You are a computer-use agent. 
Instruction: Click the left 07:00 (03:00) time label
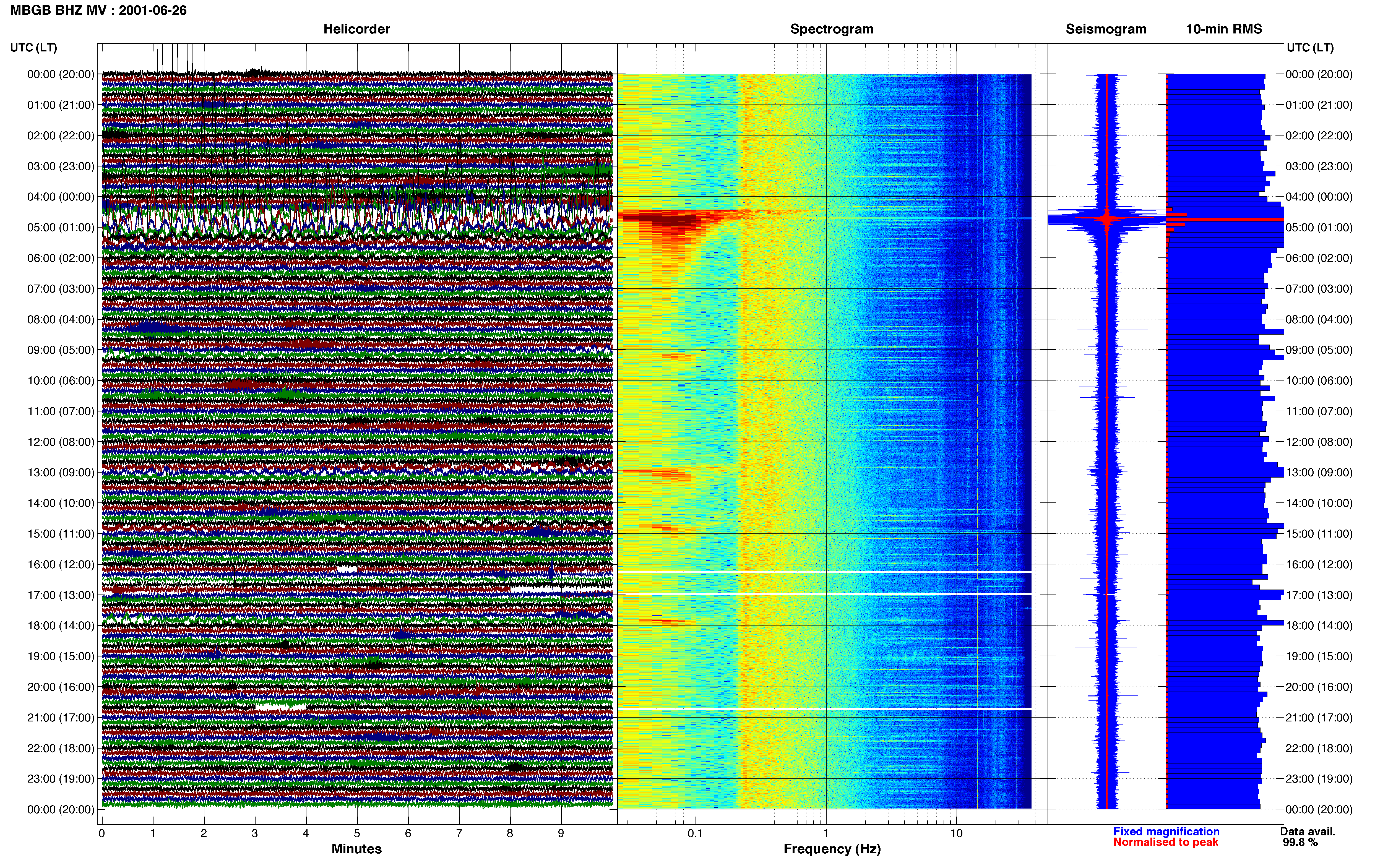[61, 289]
